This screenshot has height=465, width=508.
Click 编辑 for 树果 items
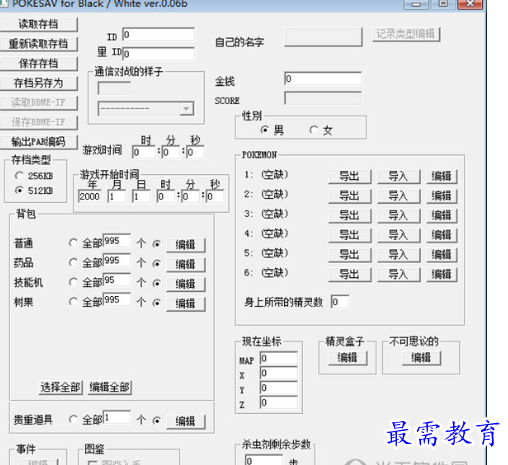pos(186,304)
